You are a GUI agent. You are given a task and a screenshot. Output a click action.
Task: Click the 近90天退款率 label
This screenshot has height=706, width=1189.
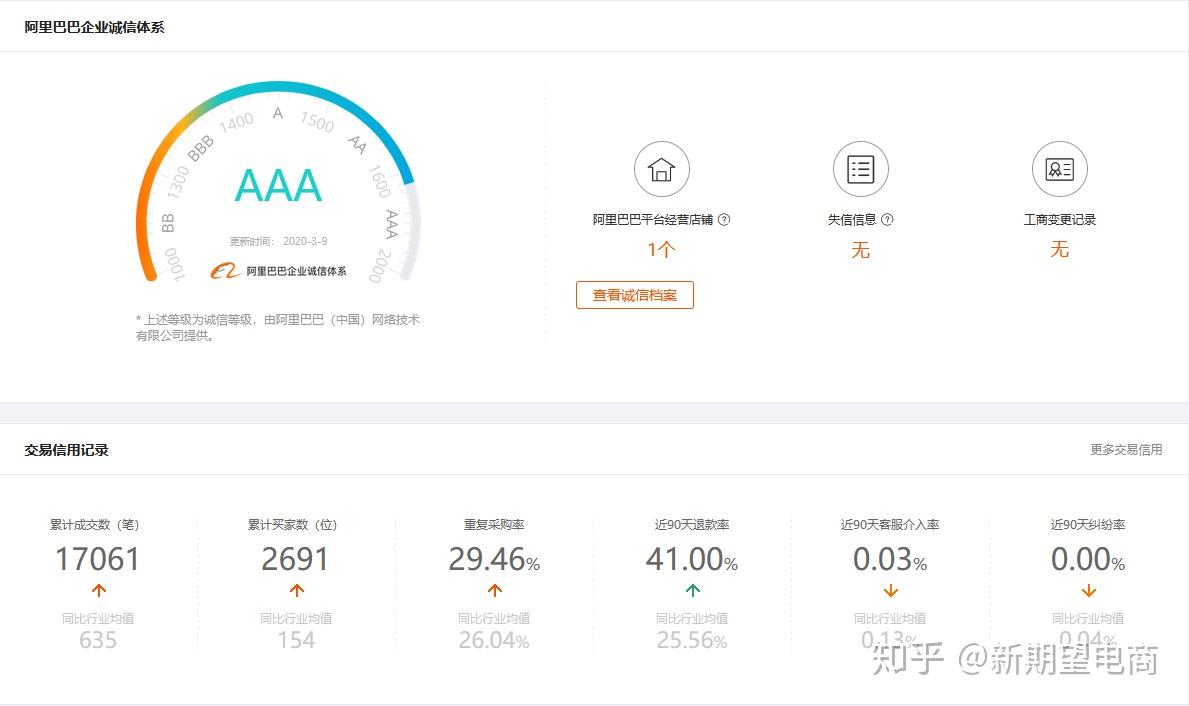point(692,525)
